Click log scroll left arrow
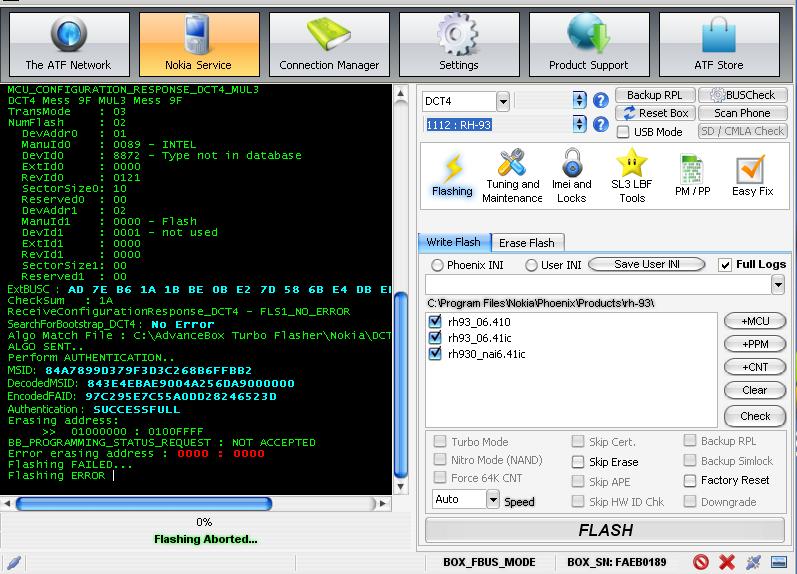Image resolution: width=797 pixels, height=574 pixels. coord(7,504)
